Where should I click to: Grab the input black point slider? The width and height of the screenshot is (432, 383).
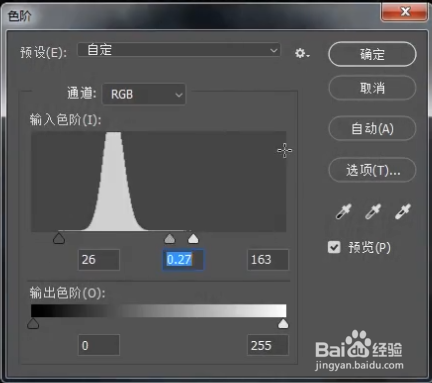(59, 238)
